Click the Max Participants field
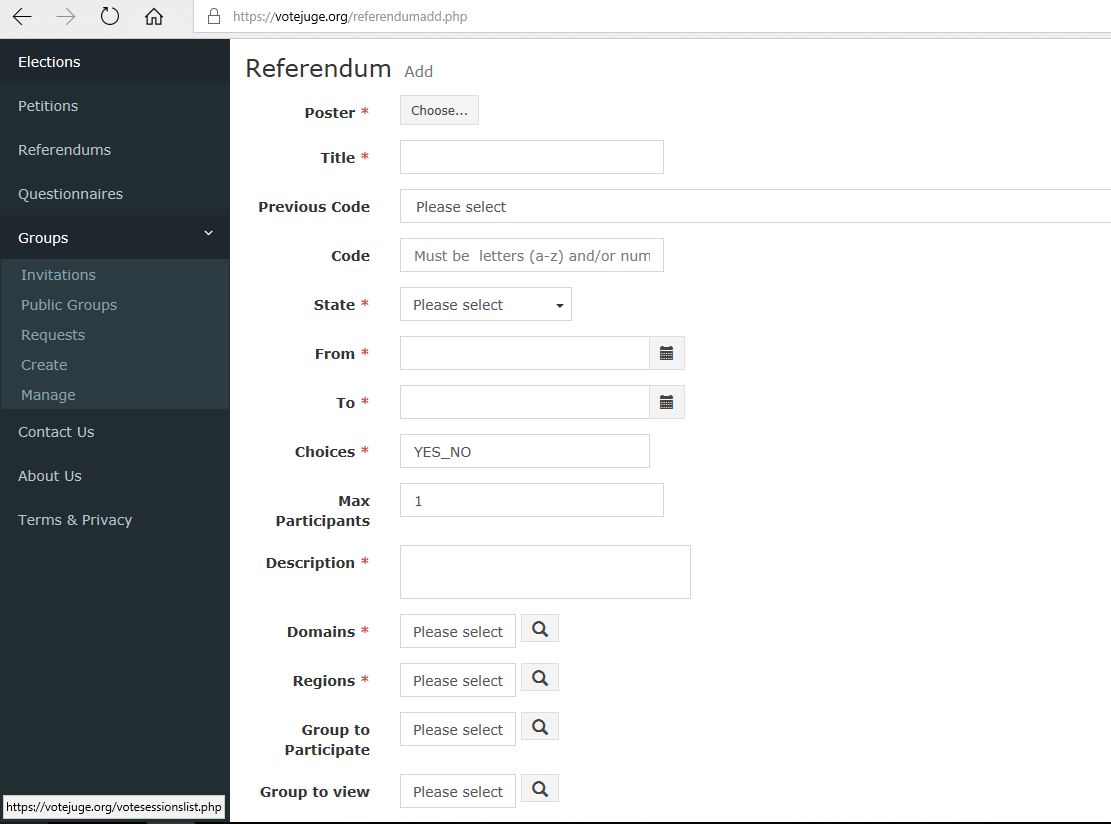Image resolution: width=1111 pixels, height=824 pixels. (531, 500)
